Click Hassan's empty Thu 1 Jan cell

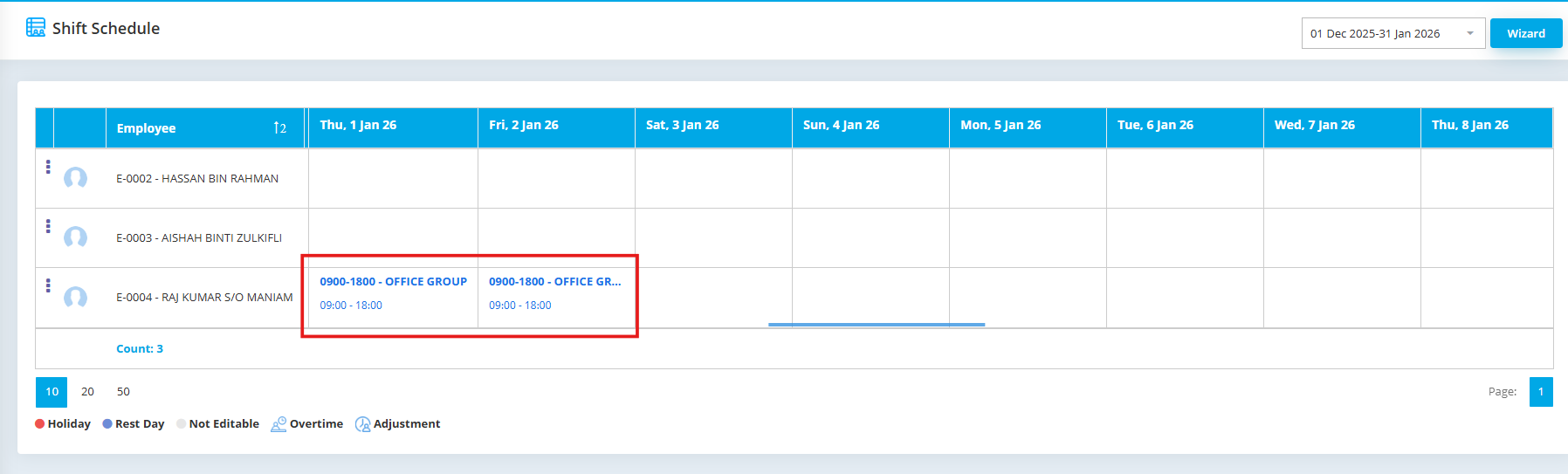[x=393, y=178]
